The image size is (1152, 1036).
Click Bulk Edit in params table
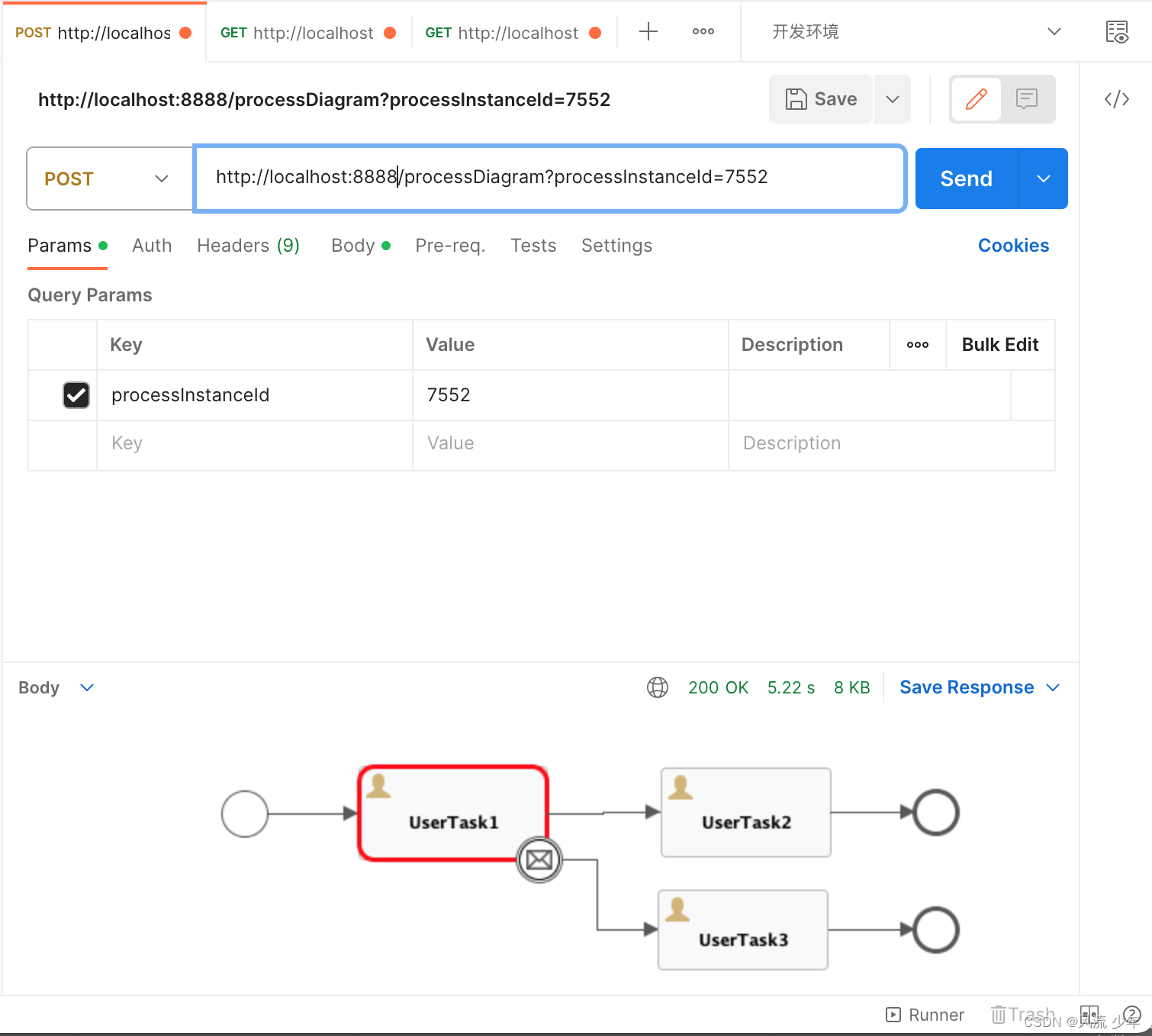coord(1000,345)
